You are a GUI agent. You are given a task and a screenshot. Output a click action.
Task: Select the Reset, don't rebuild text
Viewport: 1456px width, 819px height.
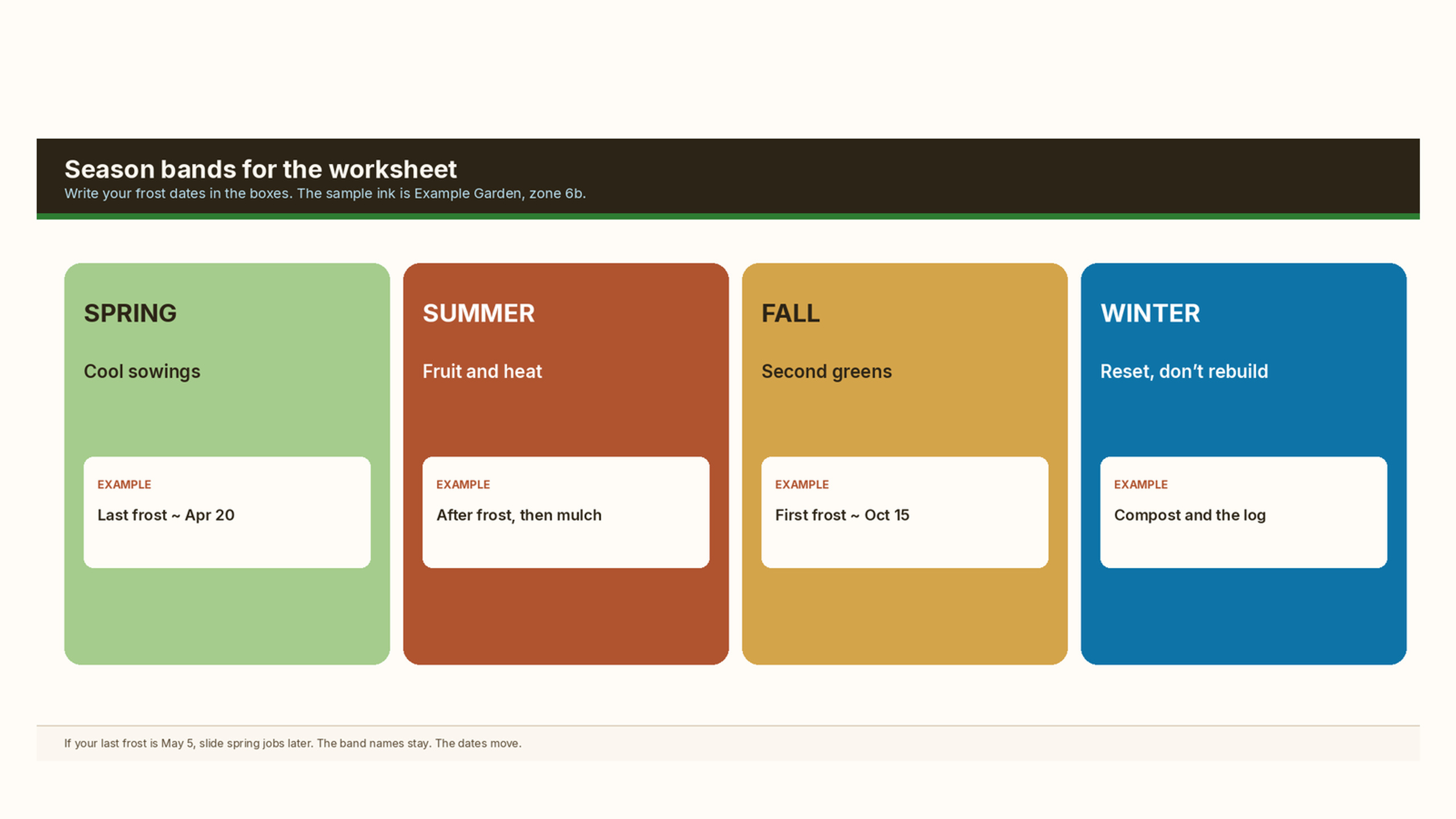click(x=1184, y=371)
